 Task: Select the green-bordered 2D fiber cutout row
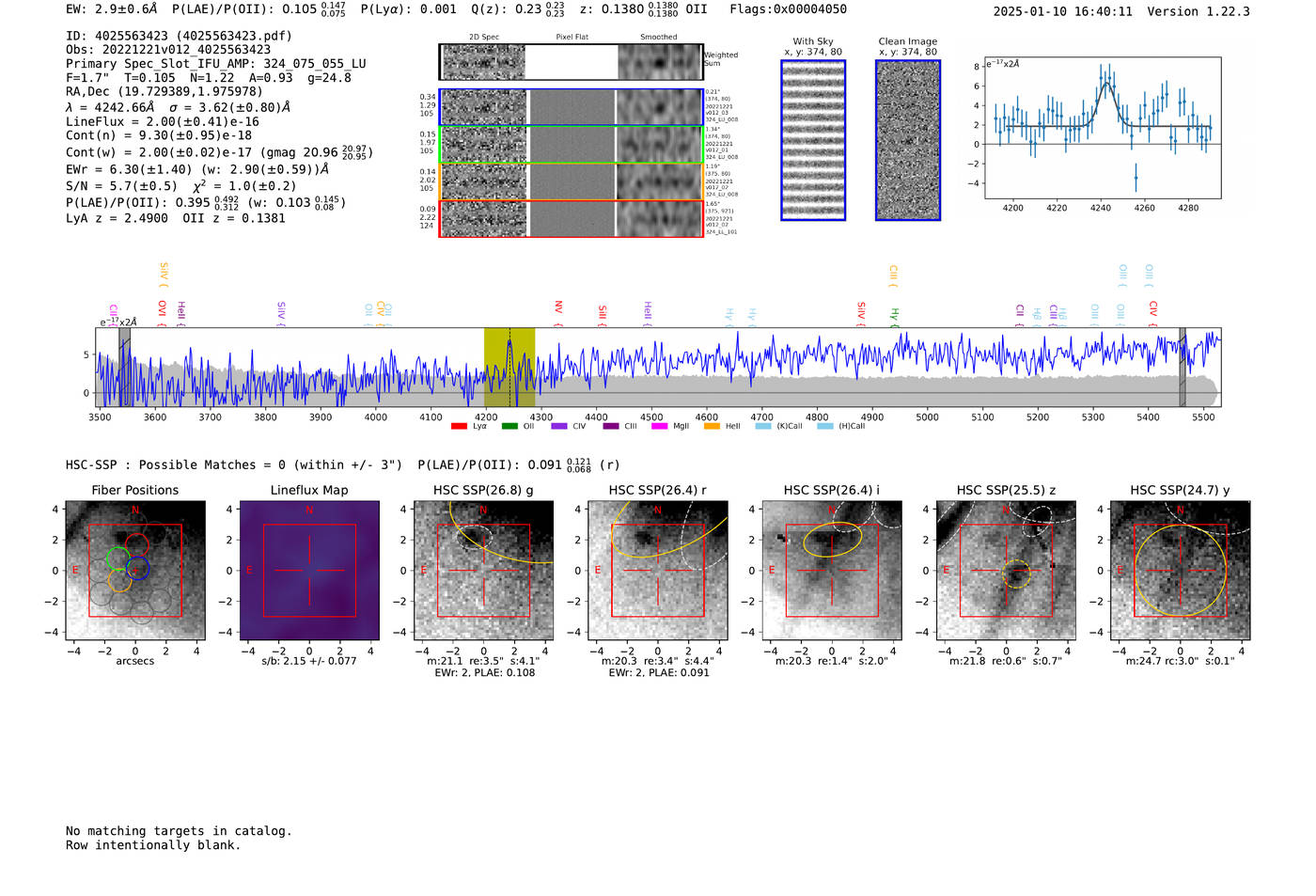(x=571, y=145)
